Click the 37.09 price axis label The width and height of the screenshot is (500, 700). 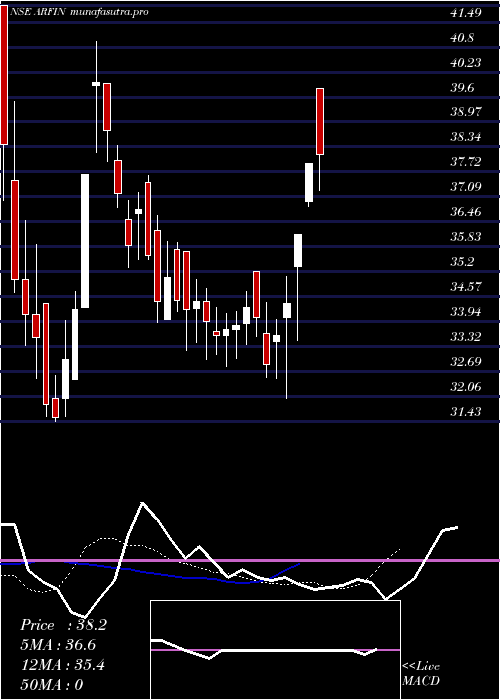click(x=466, y=187)
